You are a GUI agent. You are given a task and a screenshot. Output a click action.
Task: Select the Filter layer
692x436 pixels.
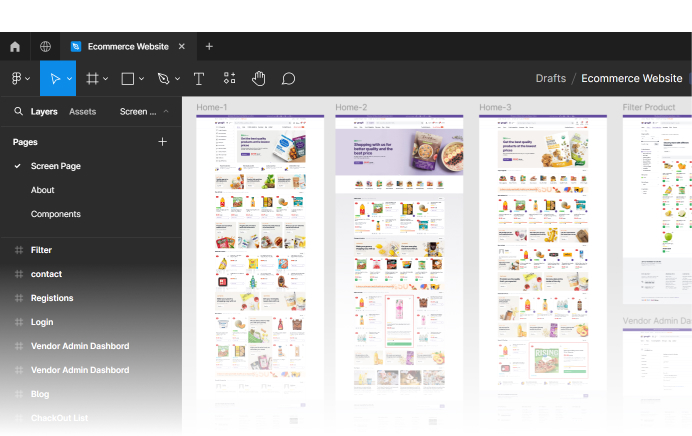(41, 250)
